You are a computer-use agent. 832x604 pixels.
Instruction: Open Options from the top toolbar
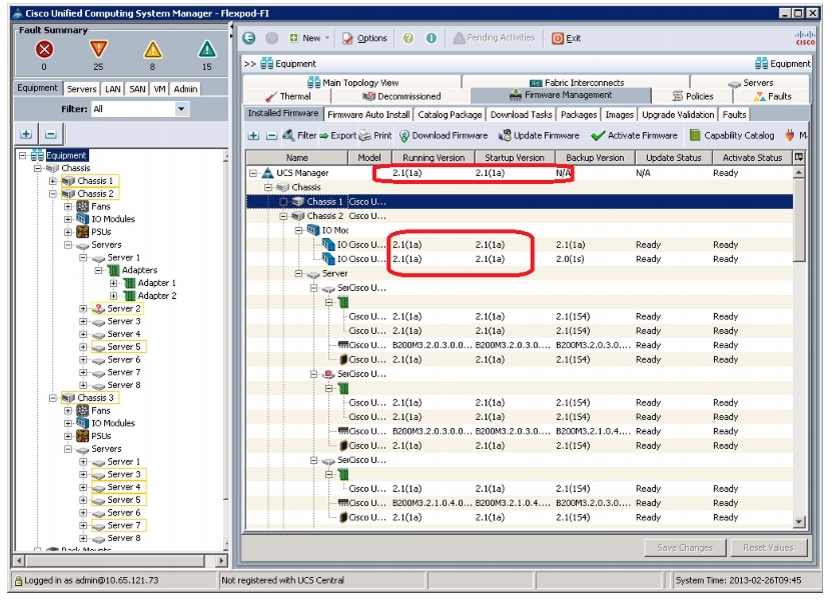tap(365, 38)
